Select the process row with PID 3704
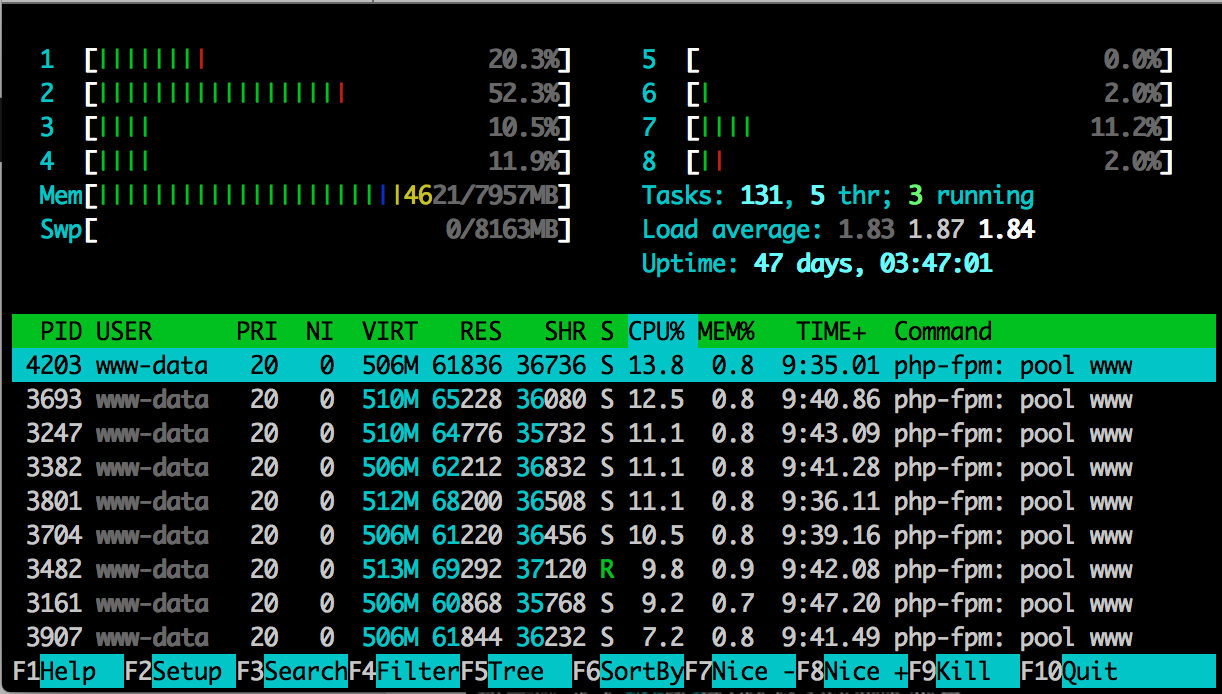 click(614, 535)
